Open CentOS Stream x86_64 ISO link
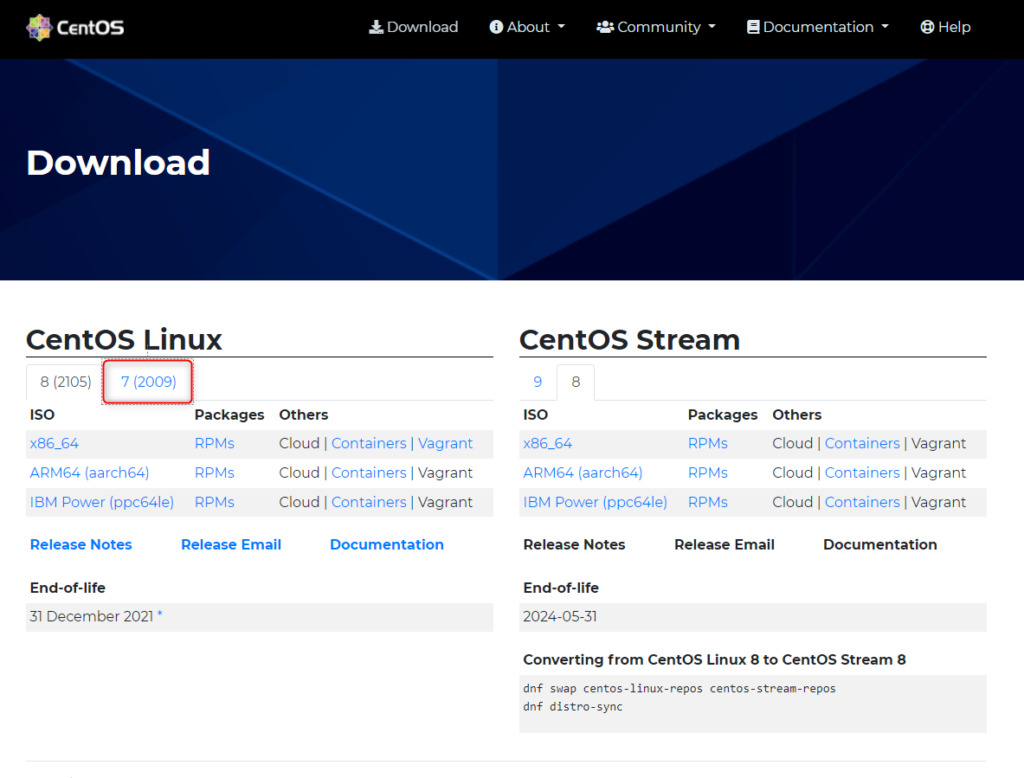This screenshot has width=1024, height=778. tap(547, 443)
